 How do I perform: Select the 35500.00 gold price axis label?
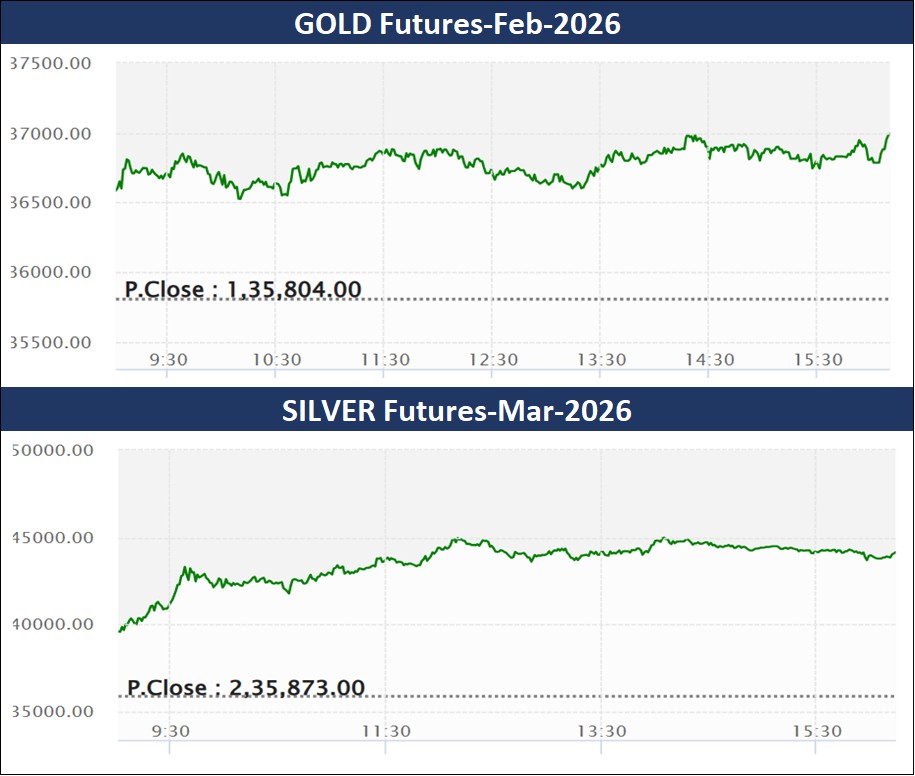point(50,342)
